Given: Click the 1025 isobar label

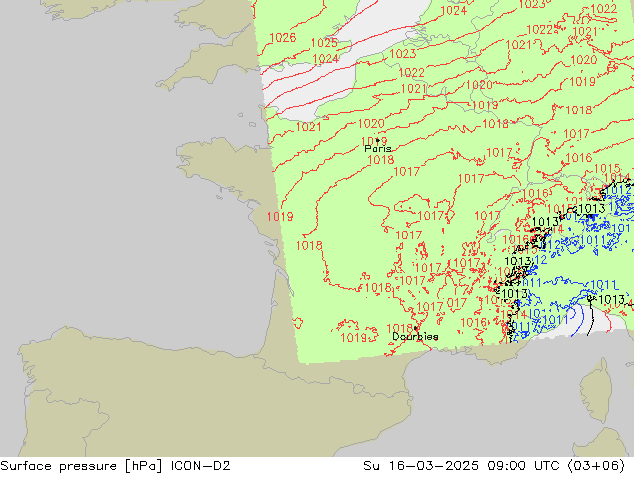Looking at the screenshot, I should [x=324, y=43].
